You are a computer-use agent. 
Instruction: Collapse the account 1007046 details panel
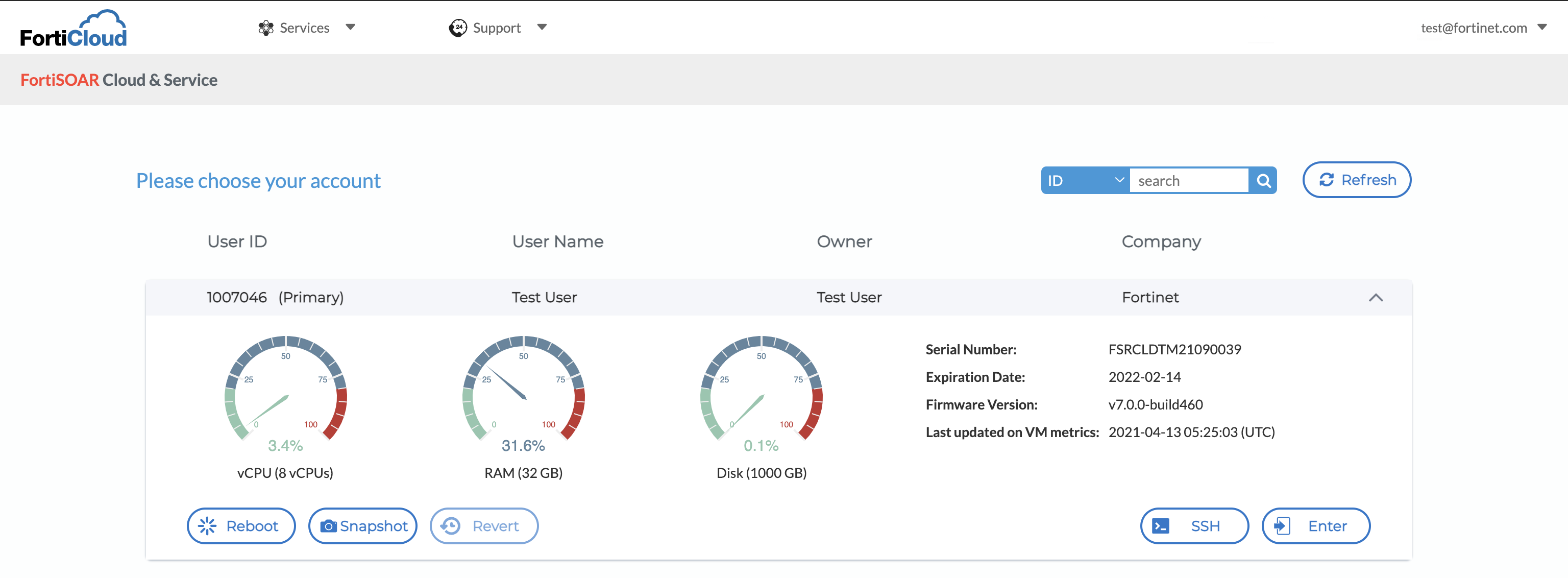coord(1377,298)
